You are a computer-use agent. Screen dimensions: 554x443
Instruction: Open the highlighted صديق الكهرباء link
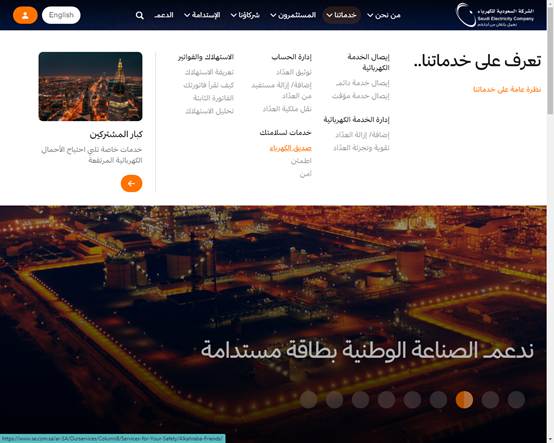point(290,148)
